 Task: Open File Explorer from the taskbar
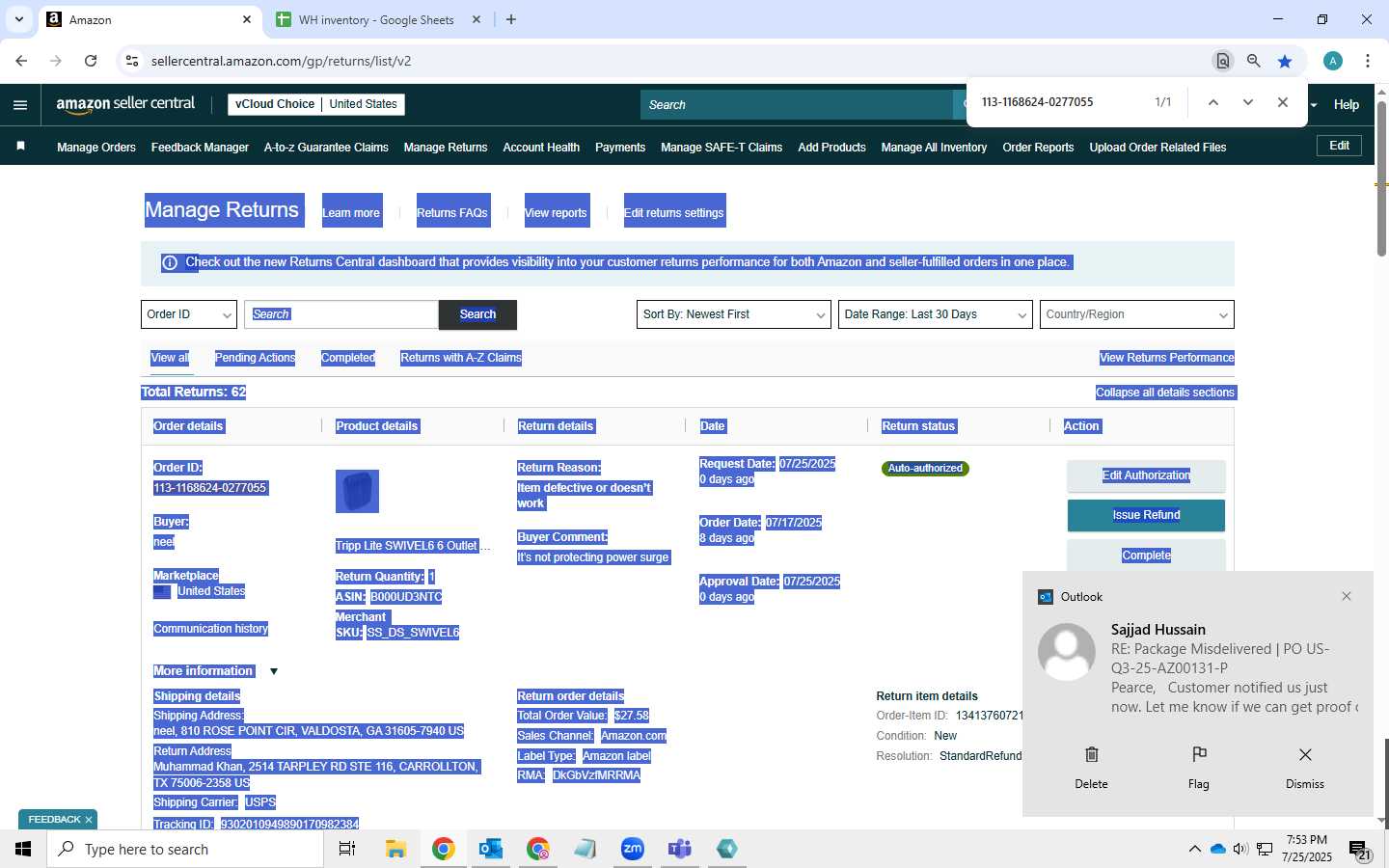[x=395, y=849]
